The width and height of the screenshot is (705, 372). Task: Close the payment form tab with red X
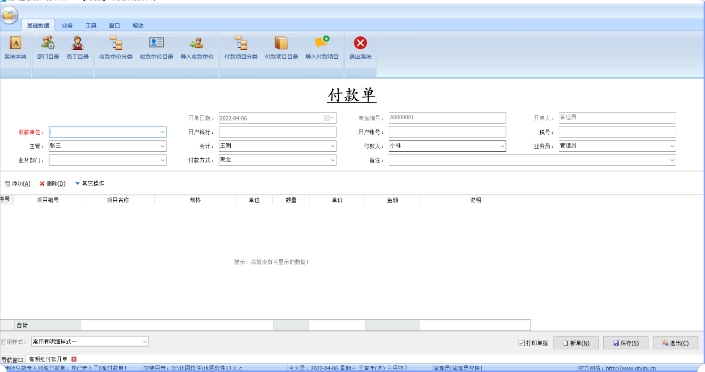tap(74, 359)
